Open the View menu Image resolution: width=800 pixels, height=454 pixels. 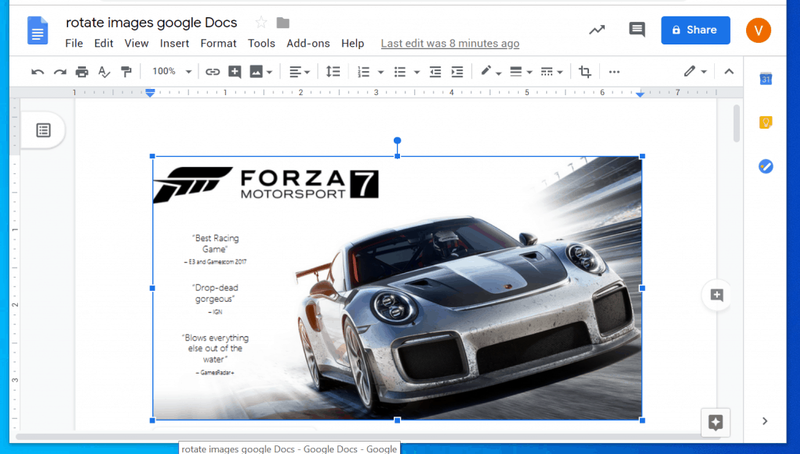tap(136, 43)
